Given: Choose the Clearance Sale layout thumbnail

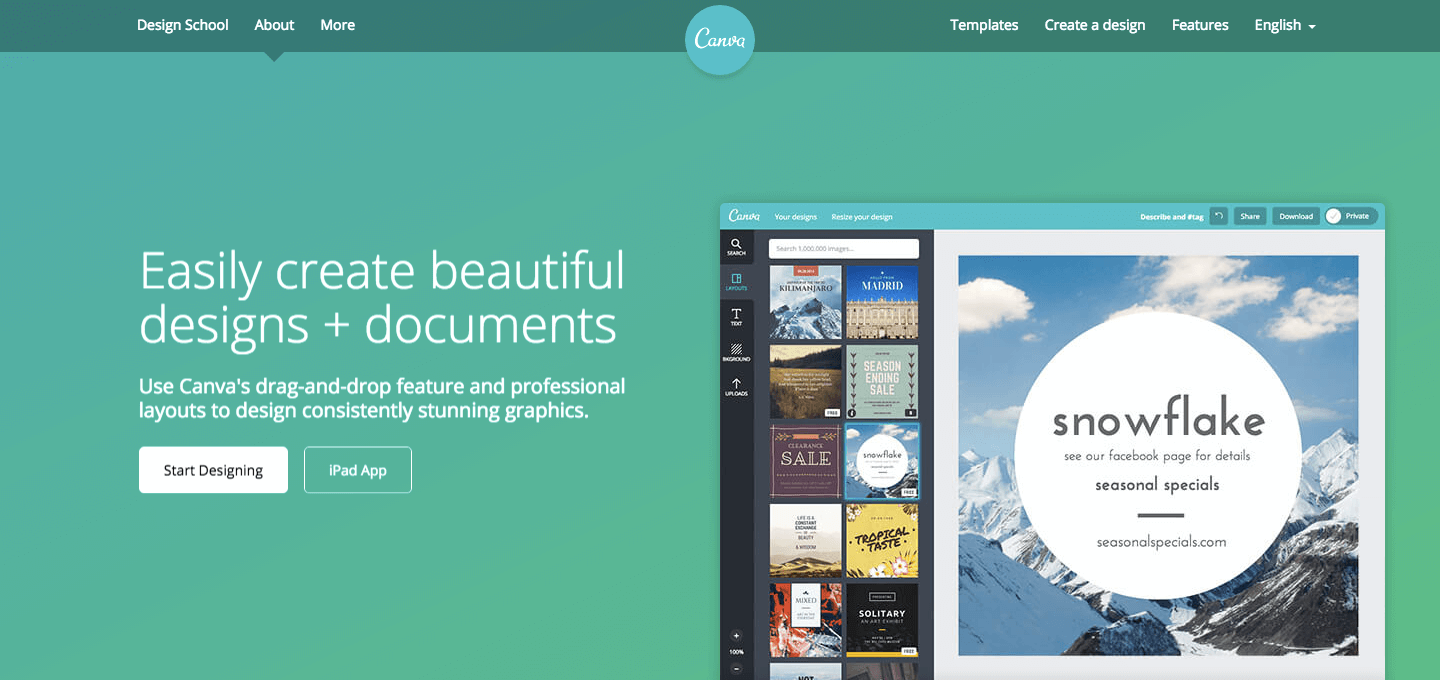Looking at the screenshot, I should pos(806,460).
